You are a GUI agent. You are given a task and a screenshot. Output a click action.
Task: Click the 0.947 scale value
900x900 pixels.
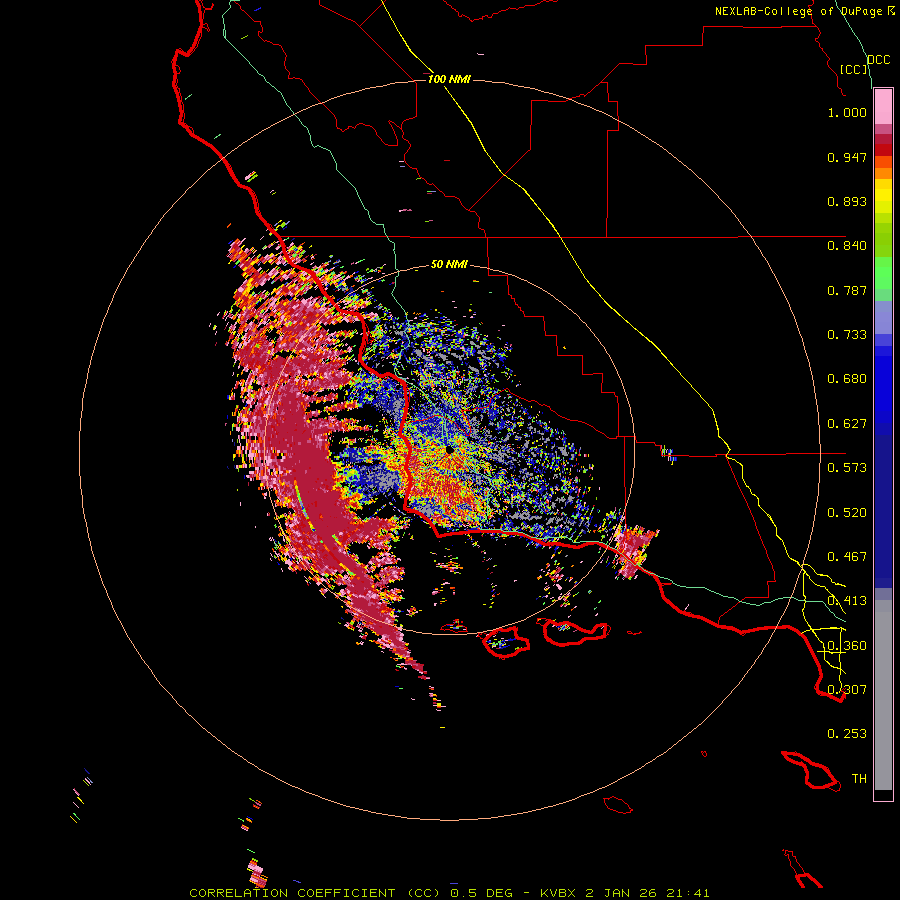click(x=847, y=157)
